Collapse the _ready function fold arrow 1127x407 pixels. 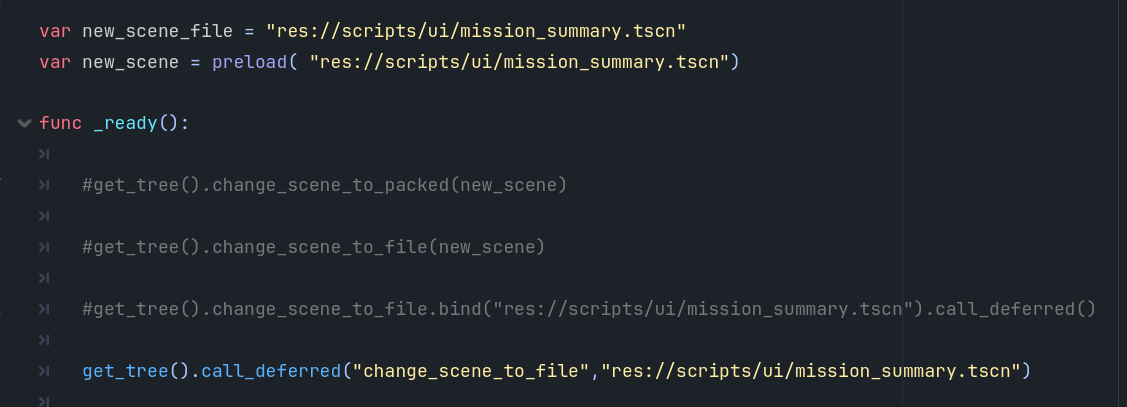click(x=24, y=124)
